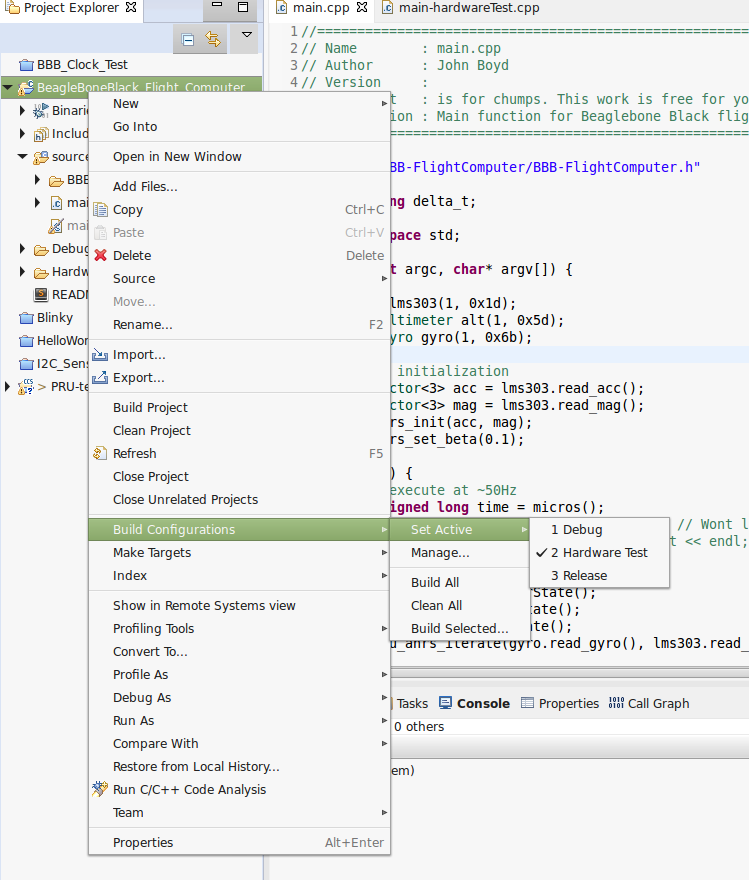Collapse the BeagleBoneBlack_Flight_Computer project node
The image size is (749, 880).
click(8, 88)
